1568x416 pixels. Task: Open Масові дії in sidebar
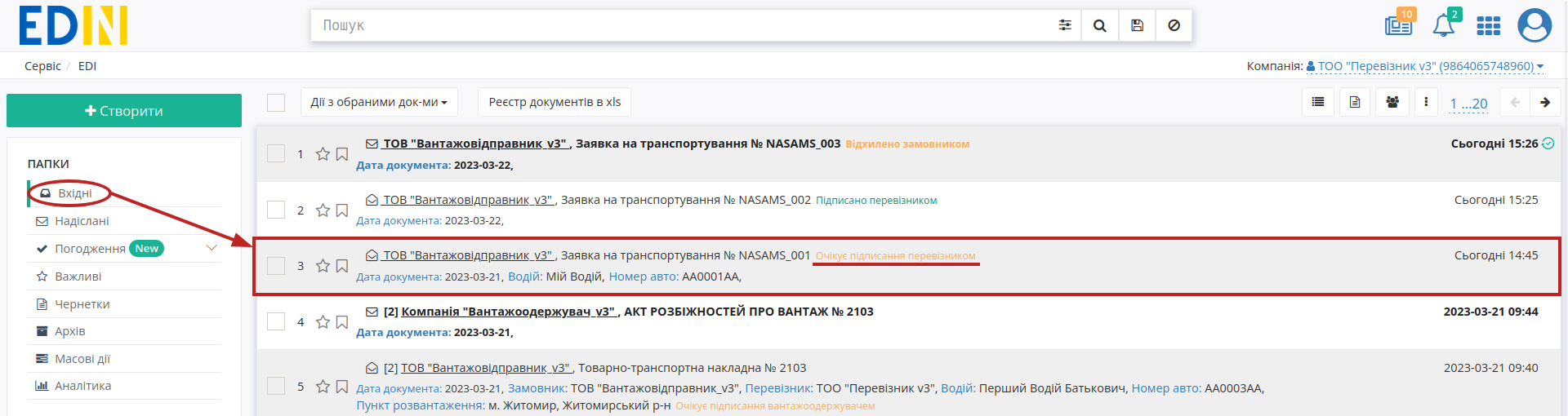click(82, 359)
